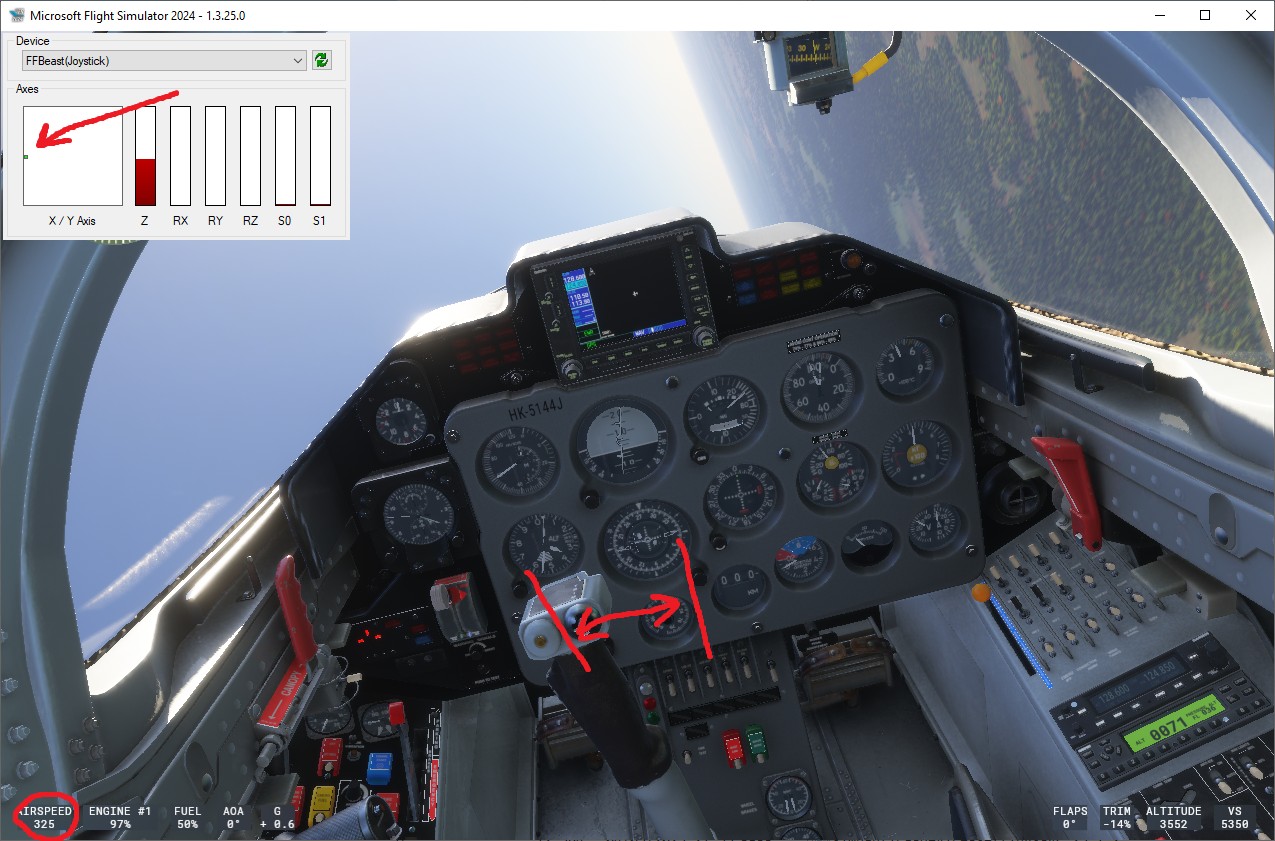1275x841 pixels.
Task: Click the X / Y Axis position box
Action: point(73,156)
